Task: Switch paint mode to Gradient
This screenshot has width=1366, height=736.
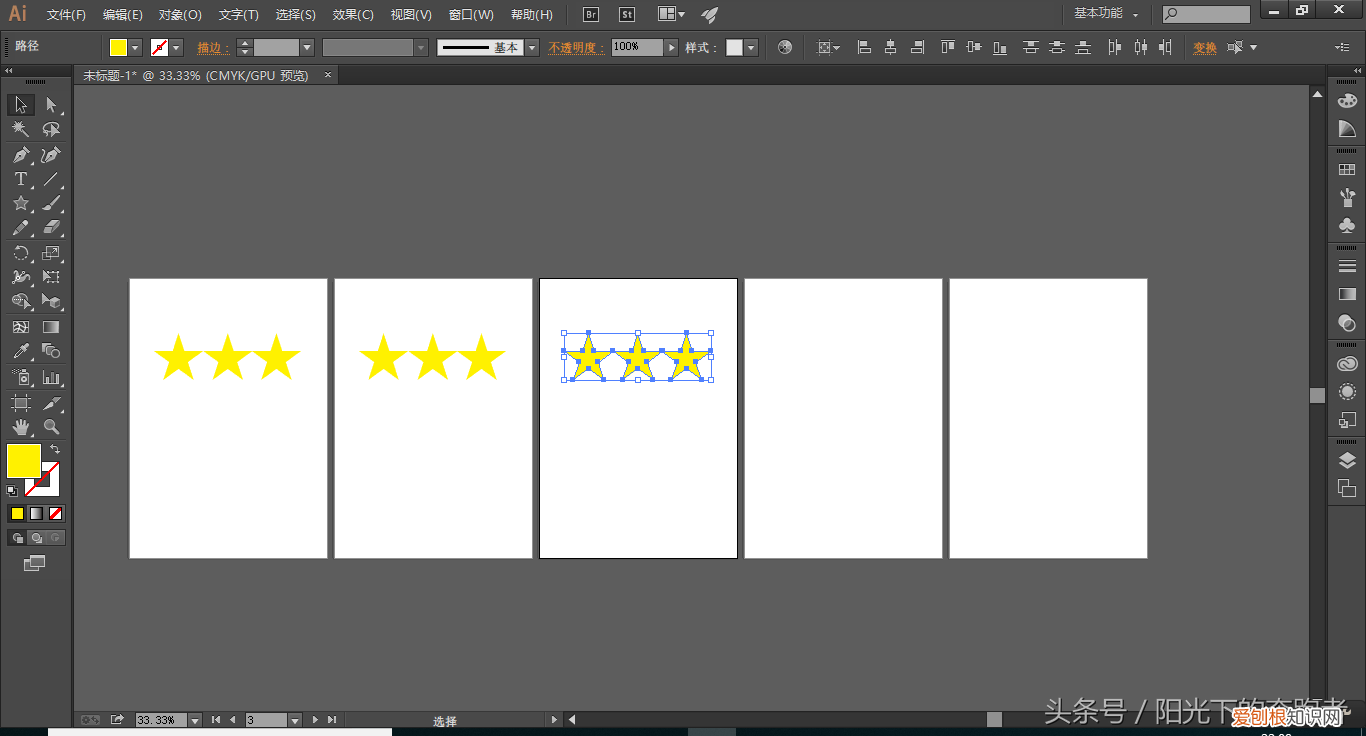Action: (x=36, y=513)
